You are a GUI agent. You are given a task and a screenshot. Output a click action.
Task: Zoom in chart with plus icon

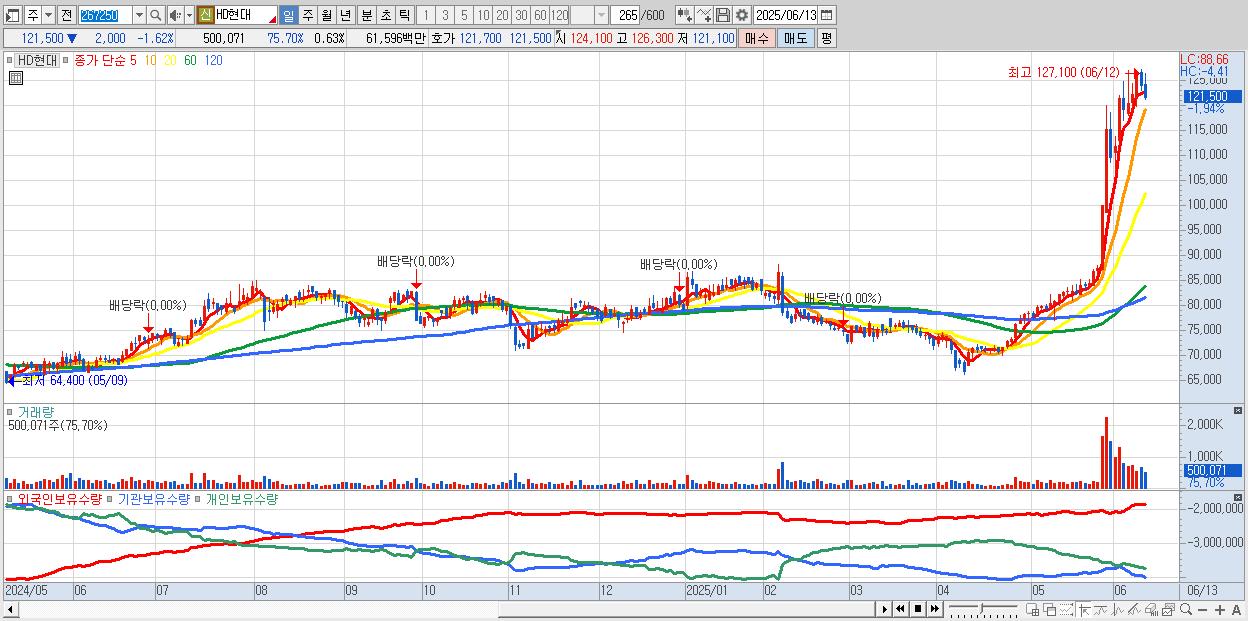click(x=1219, y=609)
